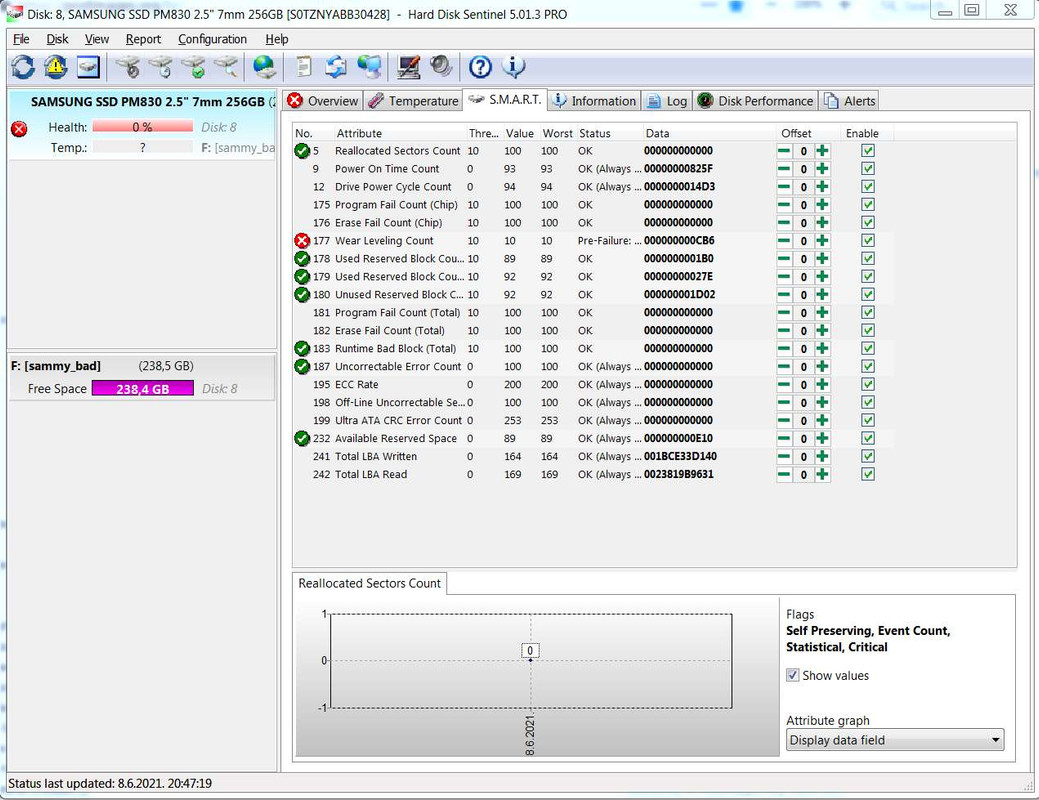Click the blue Refresh arrows toolbar icon

pyautogui.click(x=23, y=66)
